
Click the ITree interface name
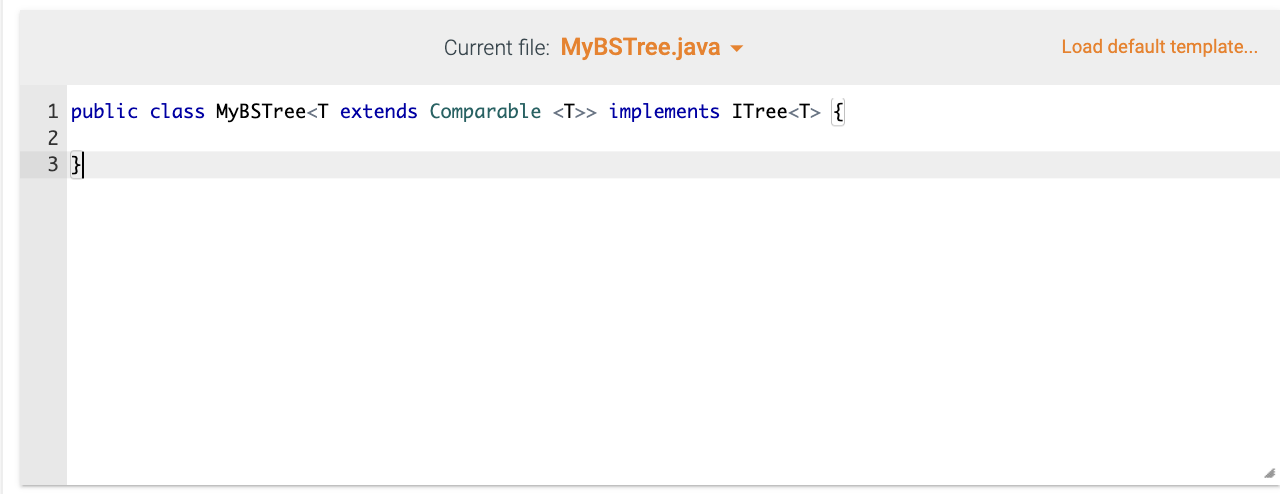click(x=760, y=112)
